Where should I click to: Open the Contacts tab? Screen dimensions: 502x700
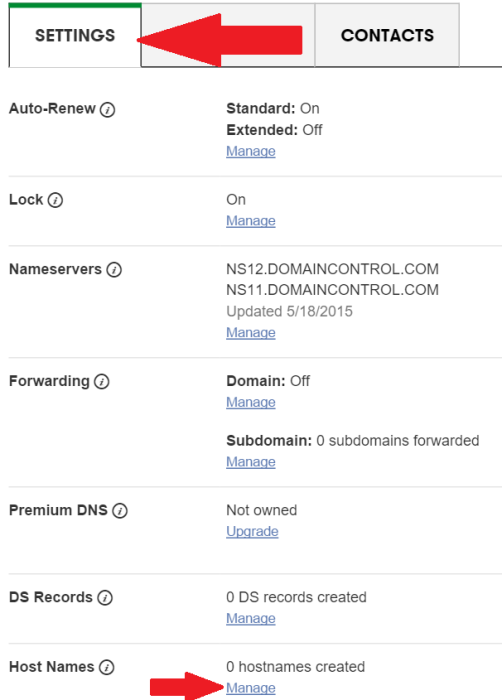pos(387,35)
